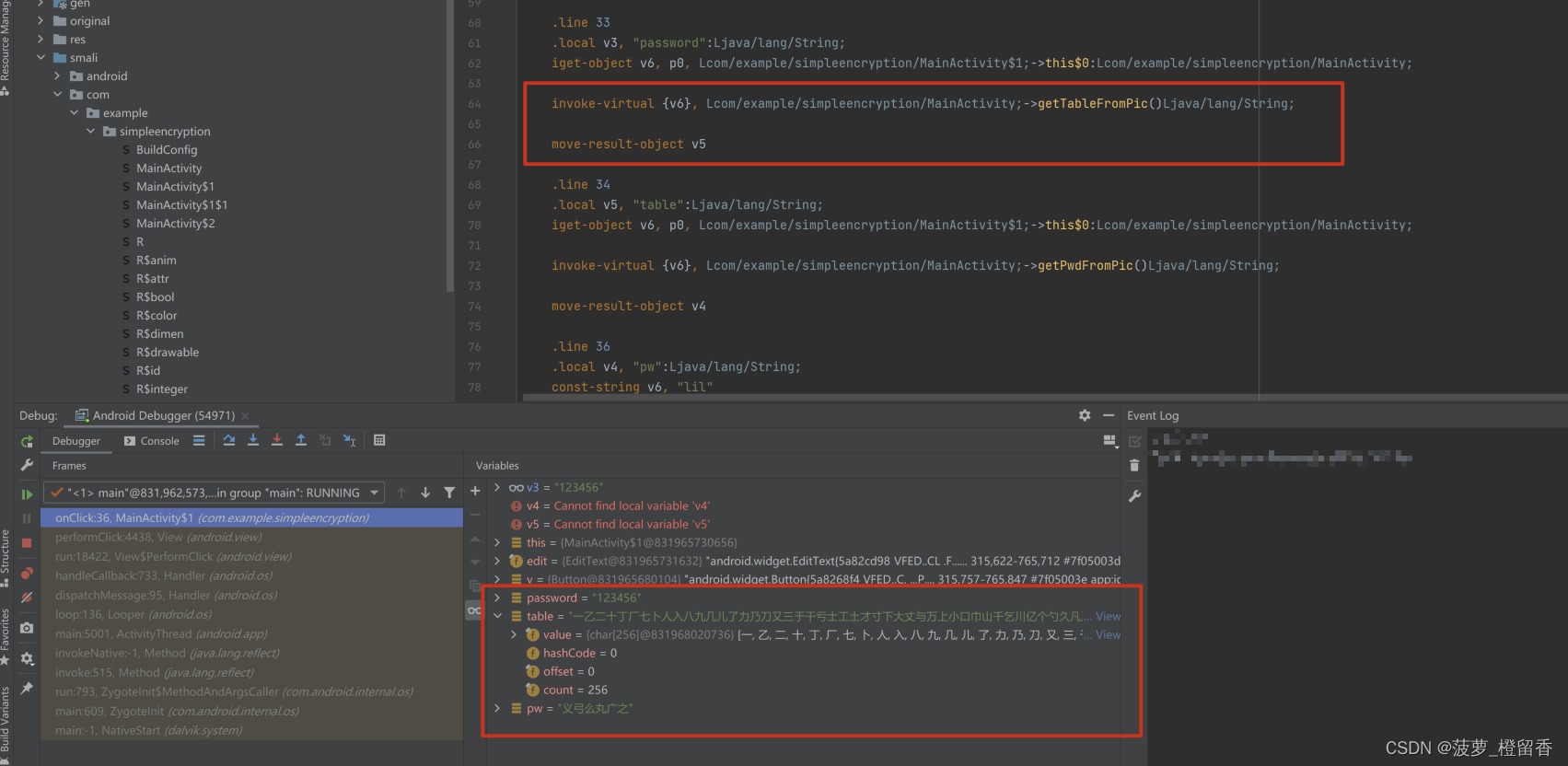The image size is (1568, 766).
Task: Close the Android Debugger (54971) tab
Action: coord(245,416)
